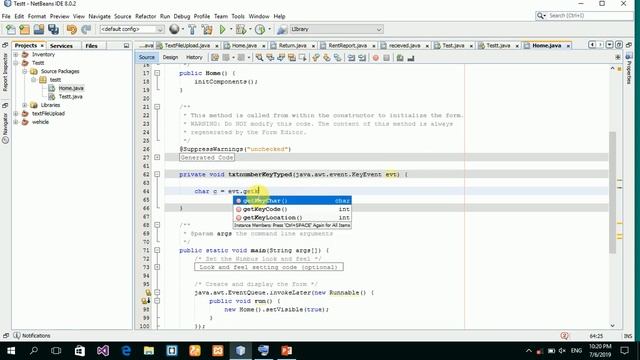Collapse the Home constructor fold at line 17
This screenshot has height=360, width=640.
coord(157,73)
